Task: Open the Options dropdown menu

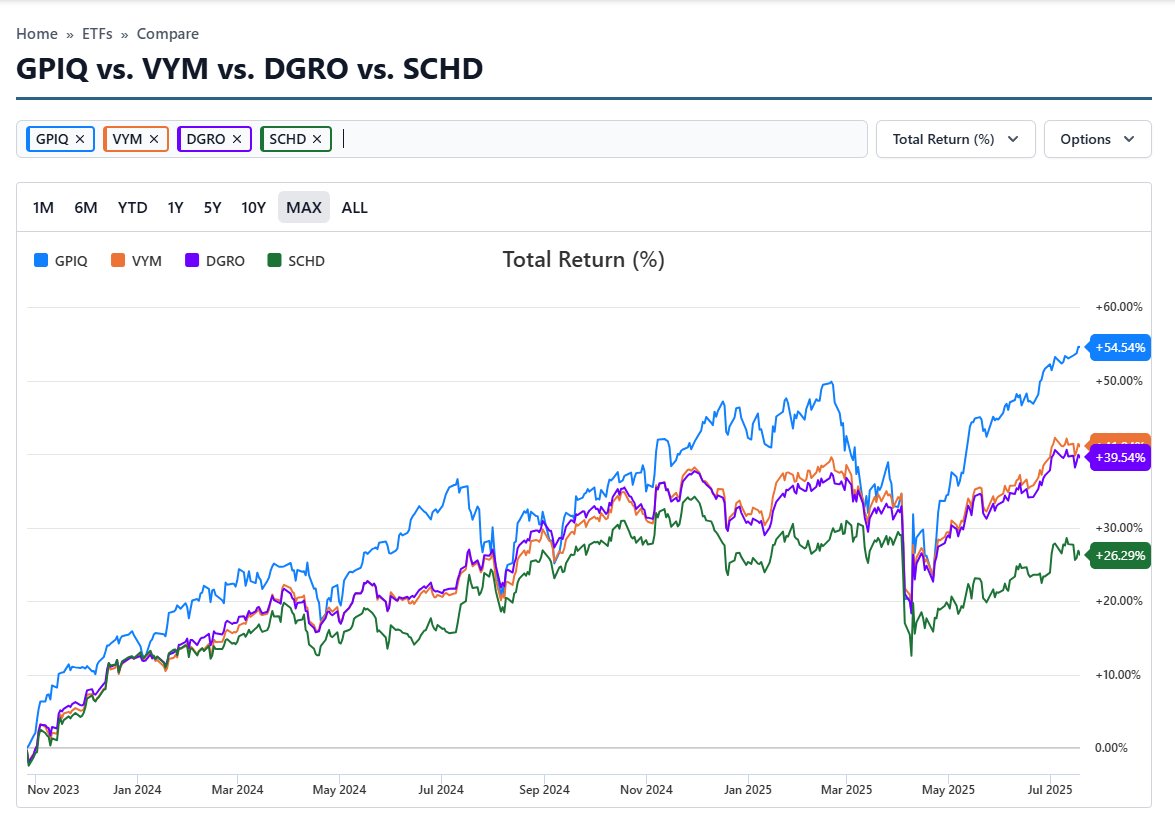Action: click(x=1097, y=139)
